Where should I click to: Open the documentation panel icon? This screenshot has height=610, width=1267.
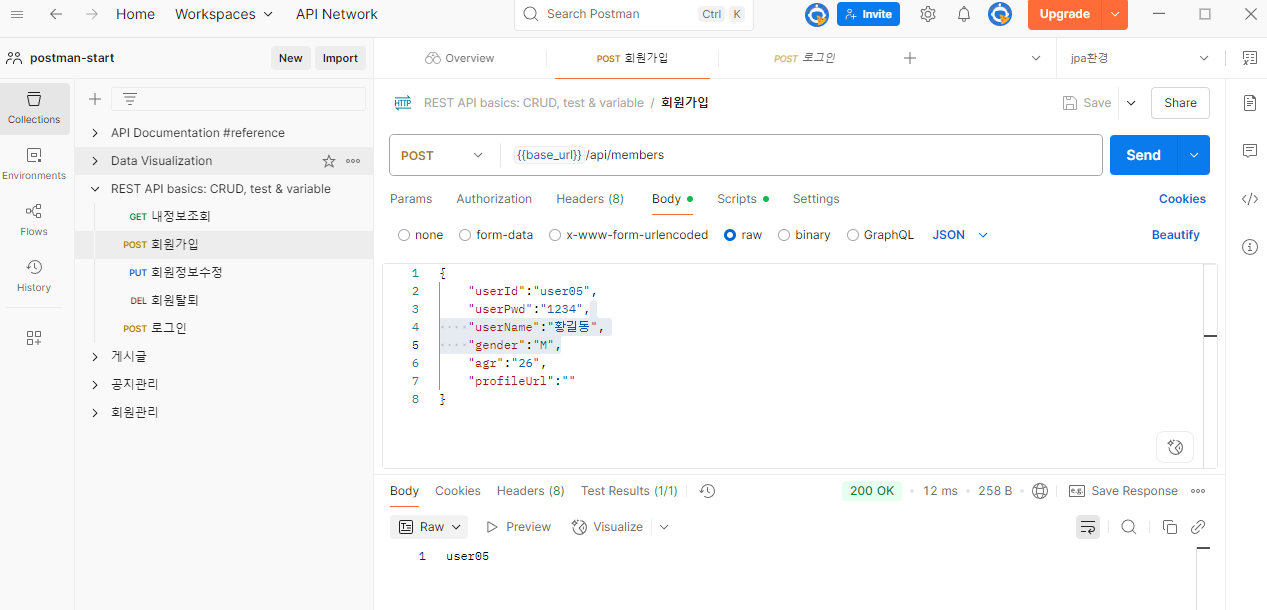(x=1249, y=102)
